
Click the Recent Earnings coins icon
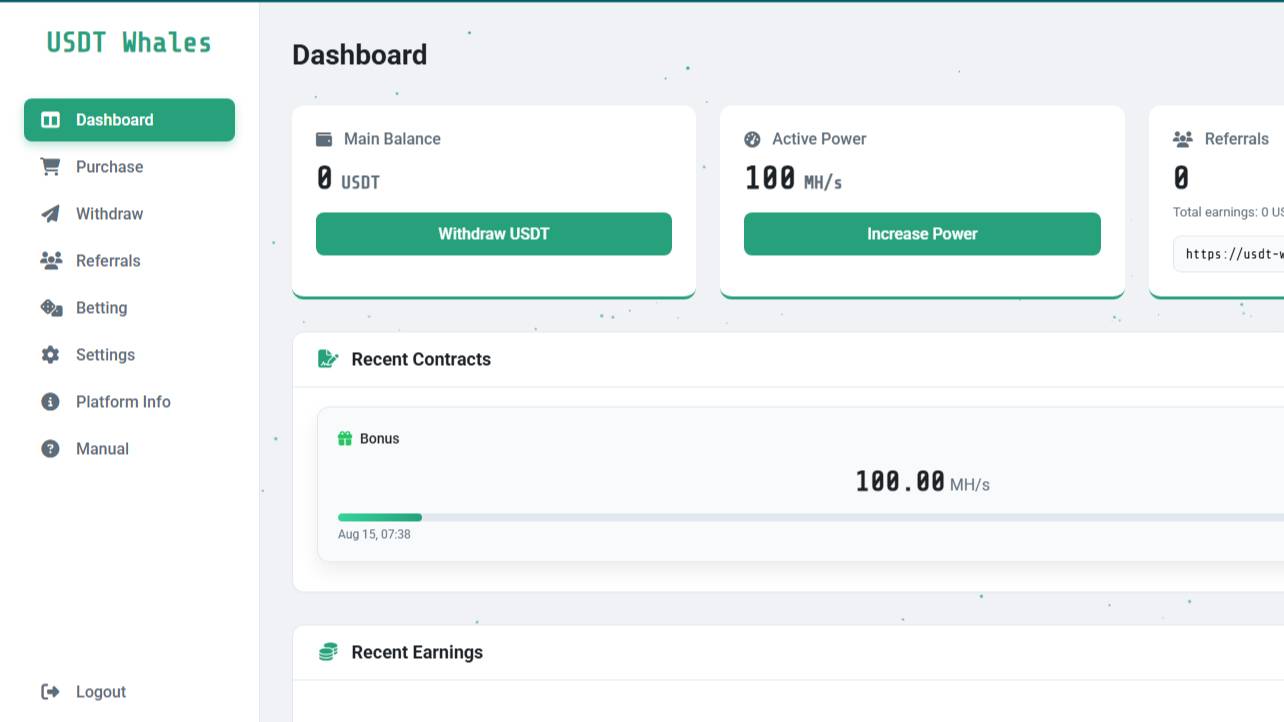(328, 652)
